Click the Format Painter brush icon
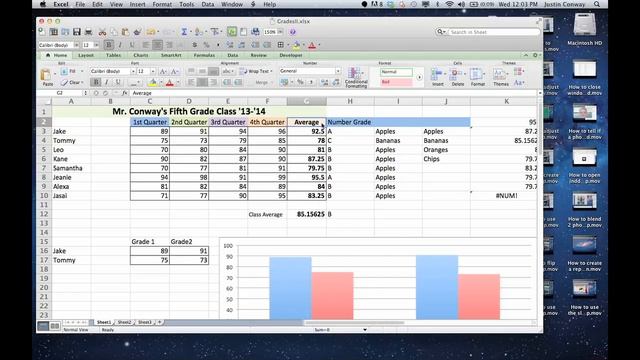The height and width of the screenshot is (360, 640). (x=137, y=32)
